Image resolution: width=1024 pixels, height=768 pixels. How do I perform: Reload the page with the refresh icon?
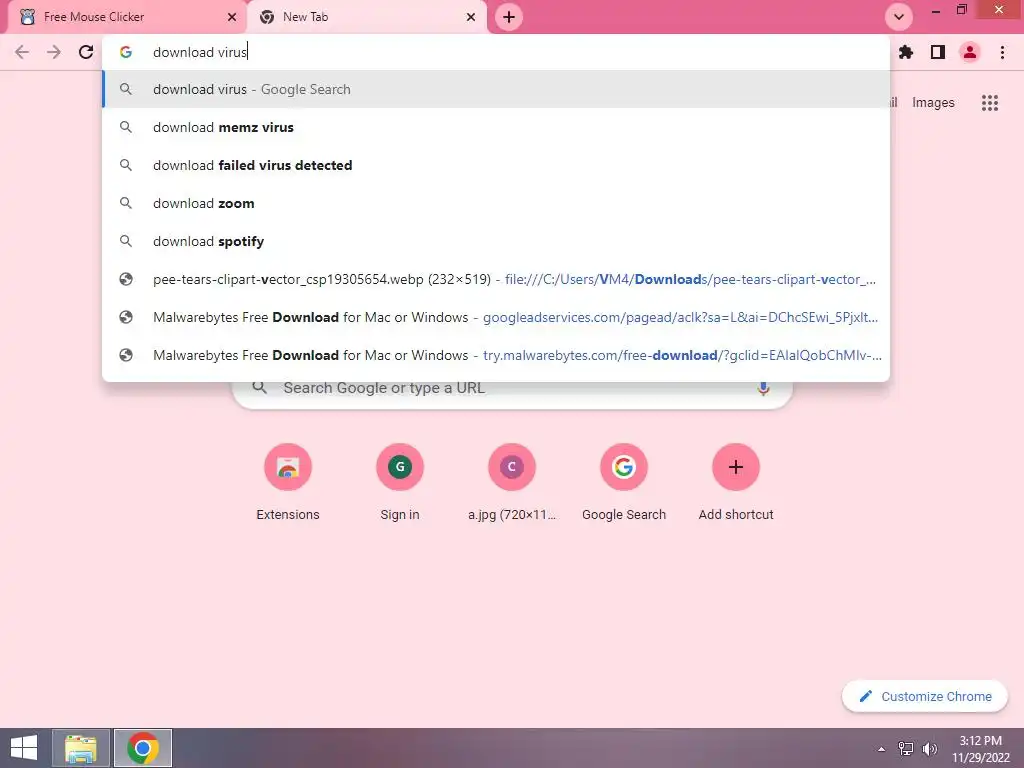pyautogui.click(x=86, y=52)
